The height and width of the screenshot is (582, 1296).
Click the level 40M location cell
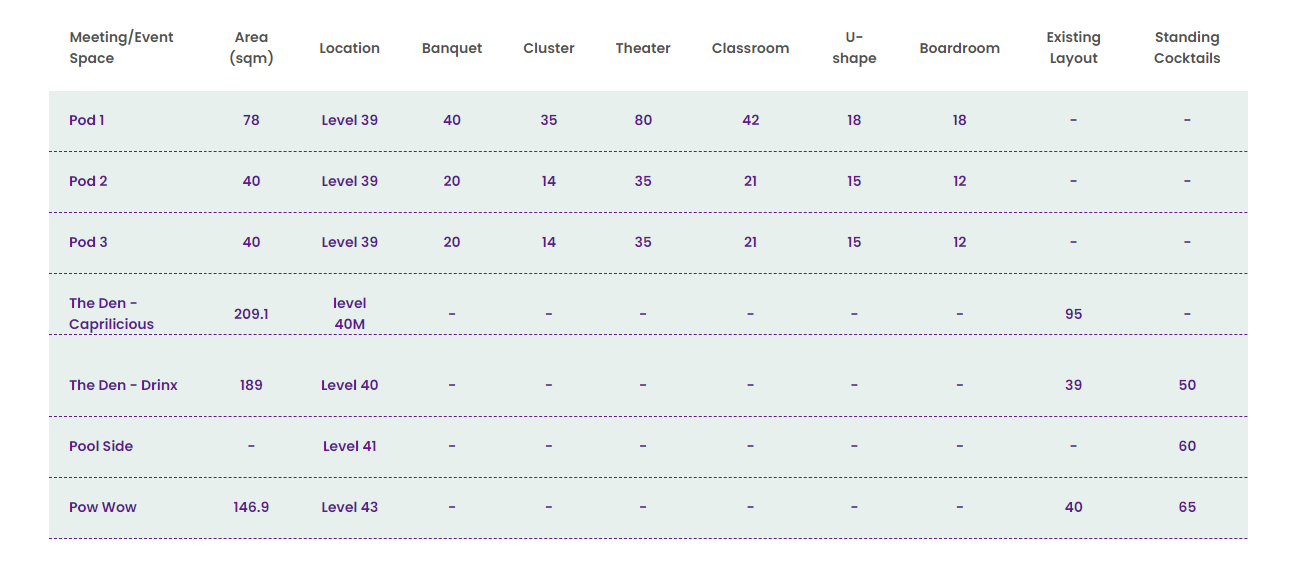[x=349, y=314]
